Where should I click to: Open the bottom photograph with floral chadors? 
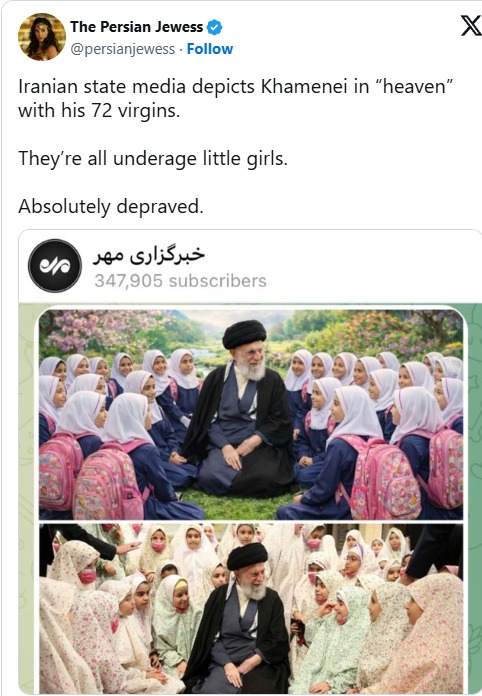tap(251, 608)
